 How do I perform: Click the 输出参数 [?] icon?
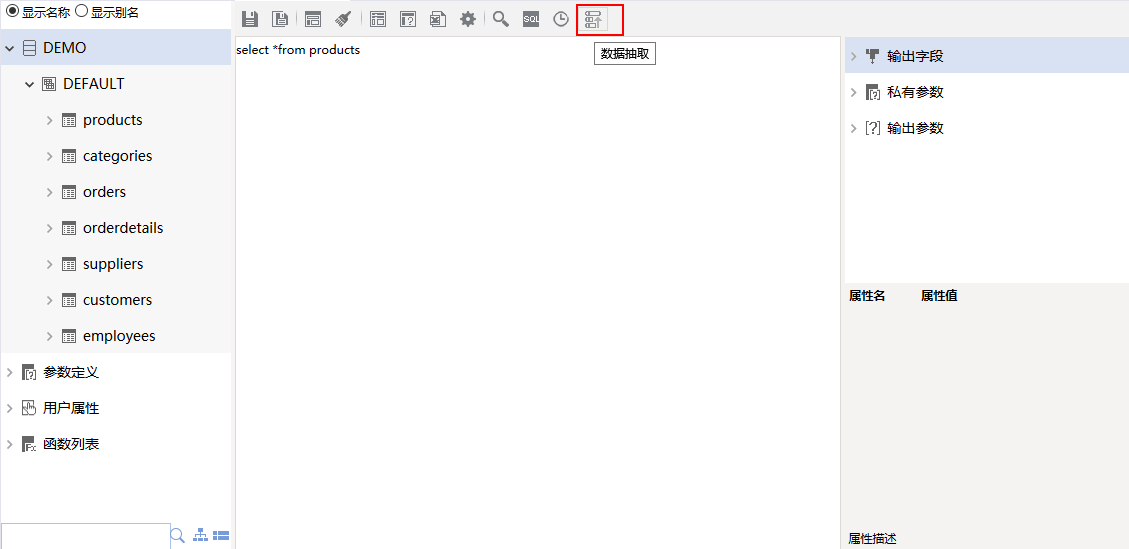click(x=873, y=128)
